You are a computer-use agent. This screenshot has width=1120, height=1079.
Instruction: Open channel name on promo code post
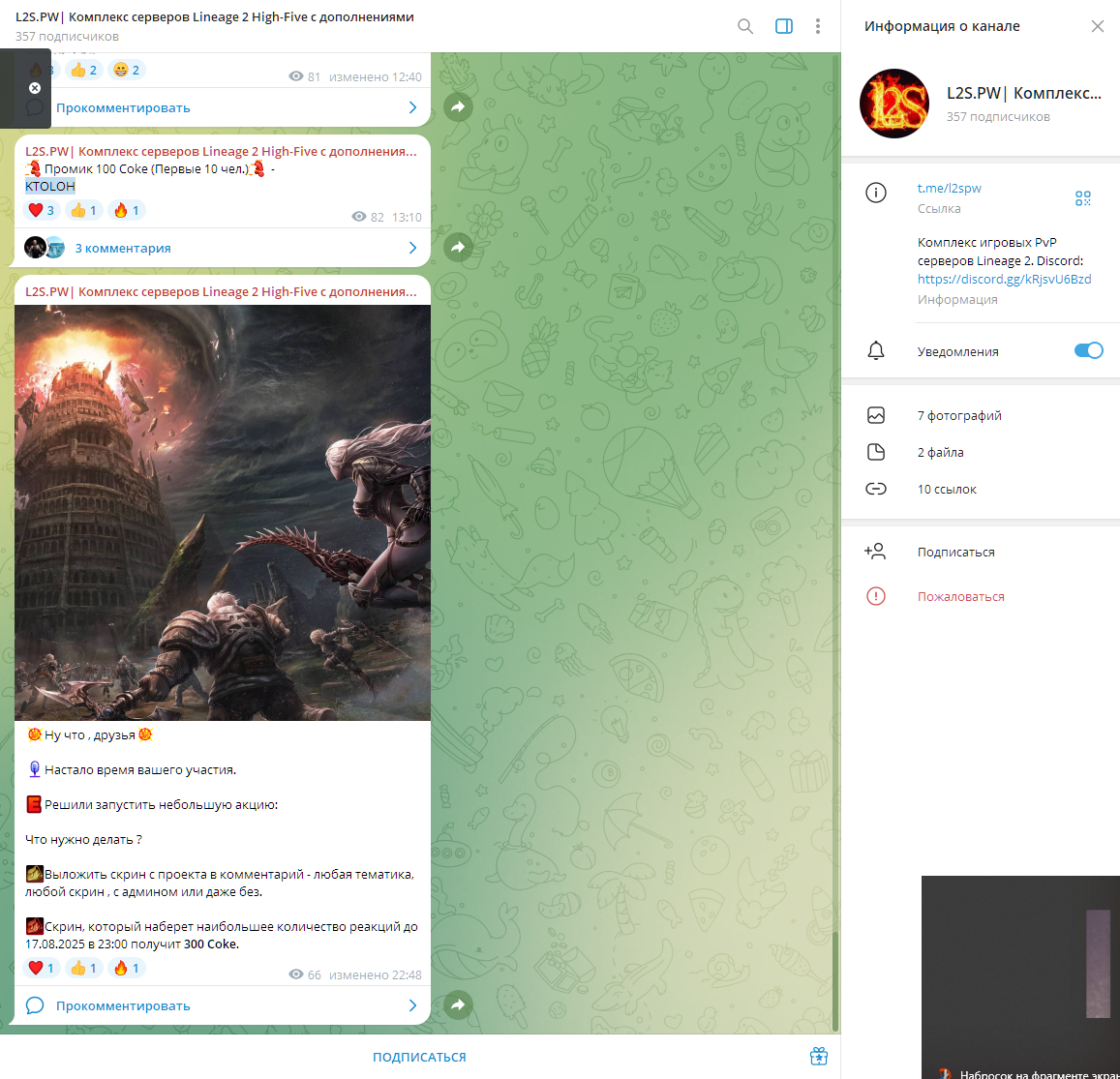point(221,151)
